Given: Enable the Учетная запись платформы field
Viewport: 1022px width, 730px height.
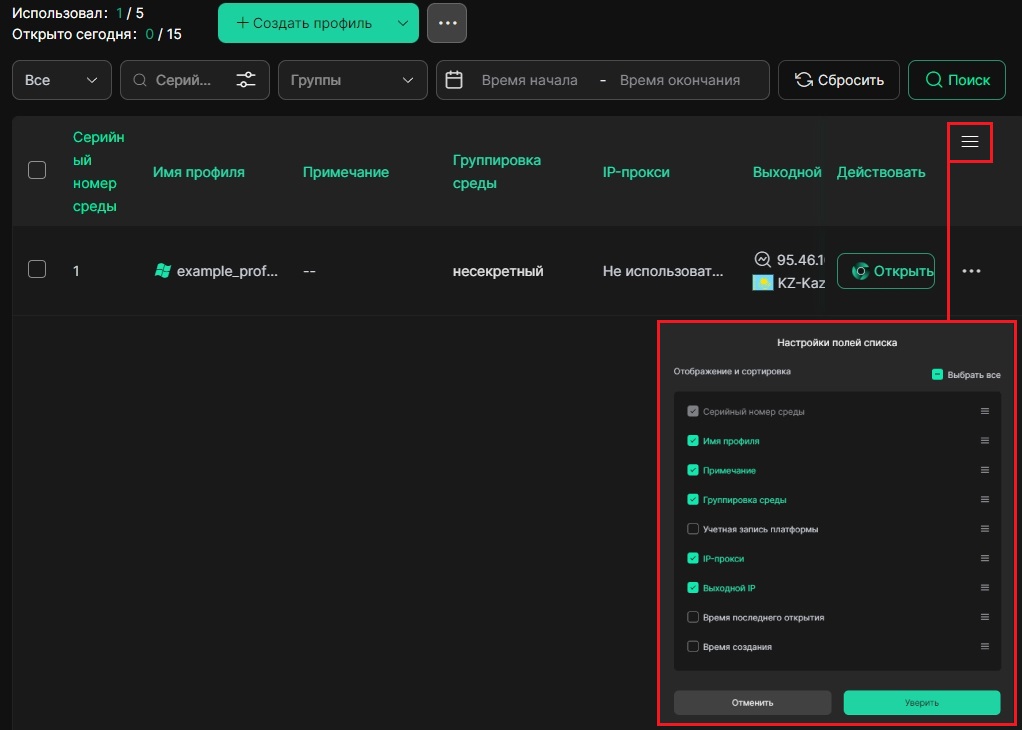Looking at the screenshot, I should coord(693,529).
